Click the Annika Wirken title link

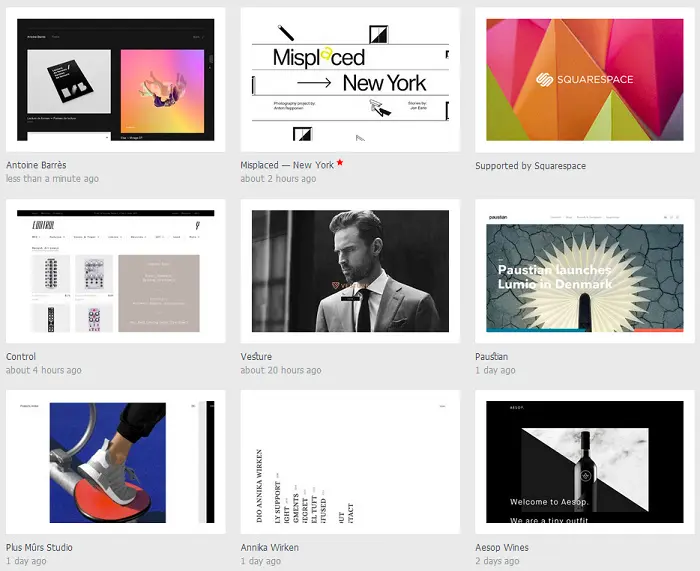(x=270, y=547)
